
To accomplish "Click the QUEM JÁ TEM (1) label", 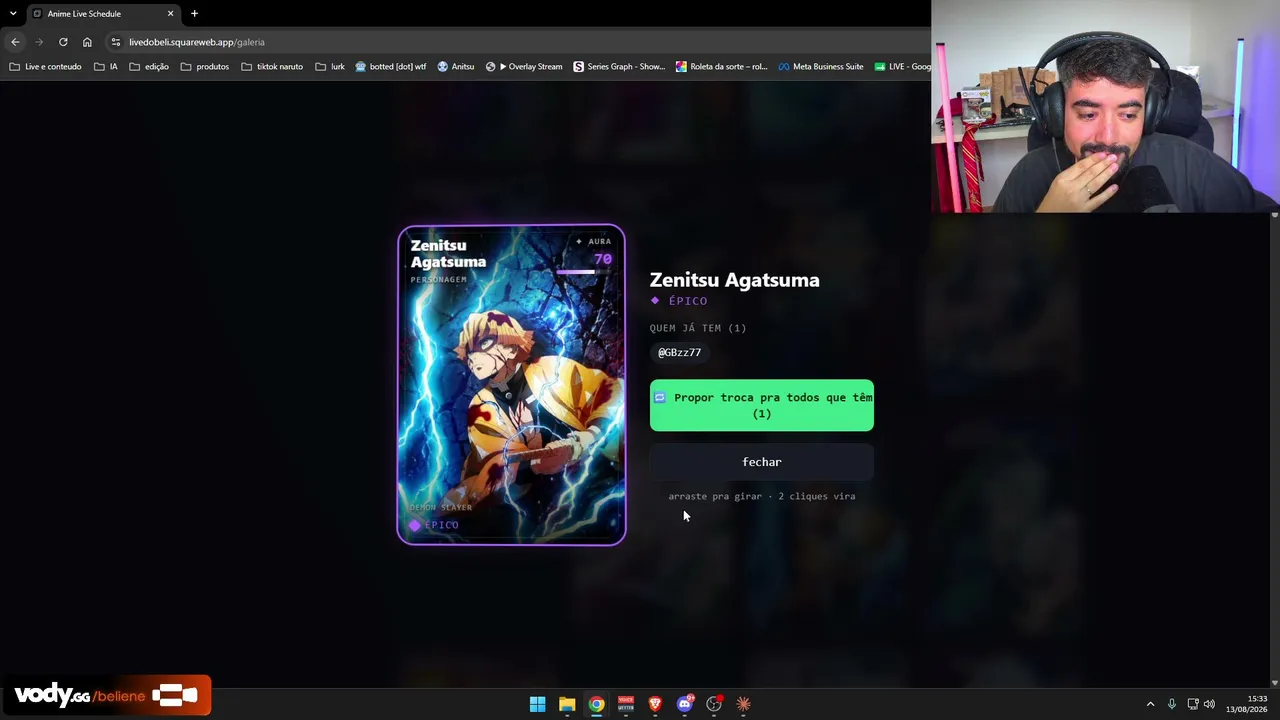I will click(x=698, y=328).
